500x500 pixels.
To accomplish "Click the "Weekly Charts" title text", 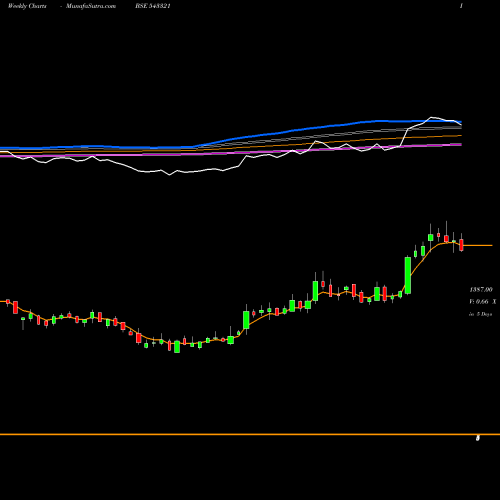I will 27,6.
